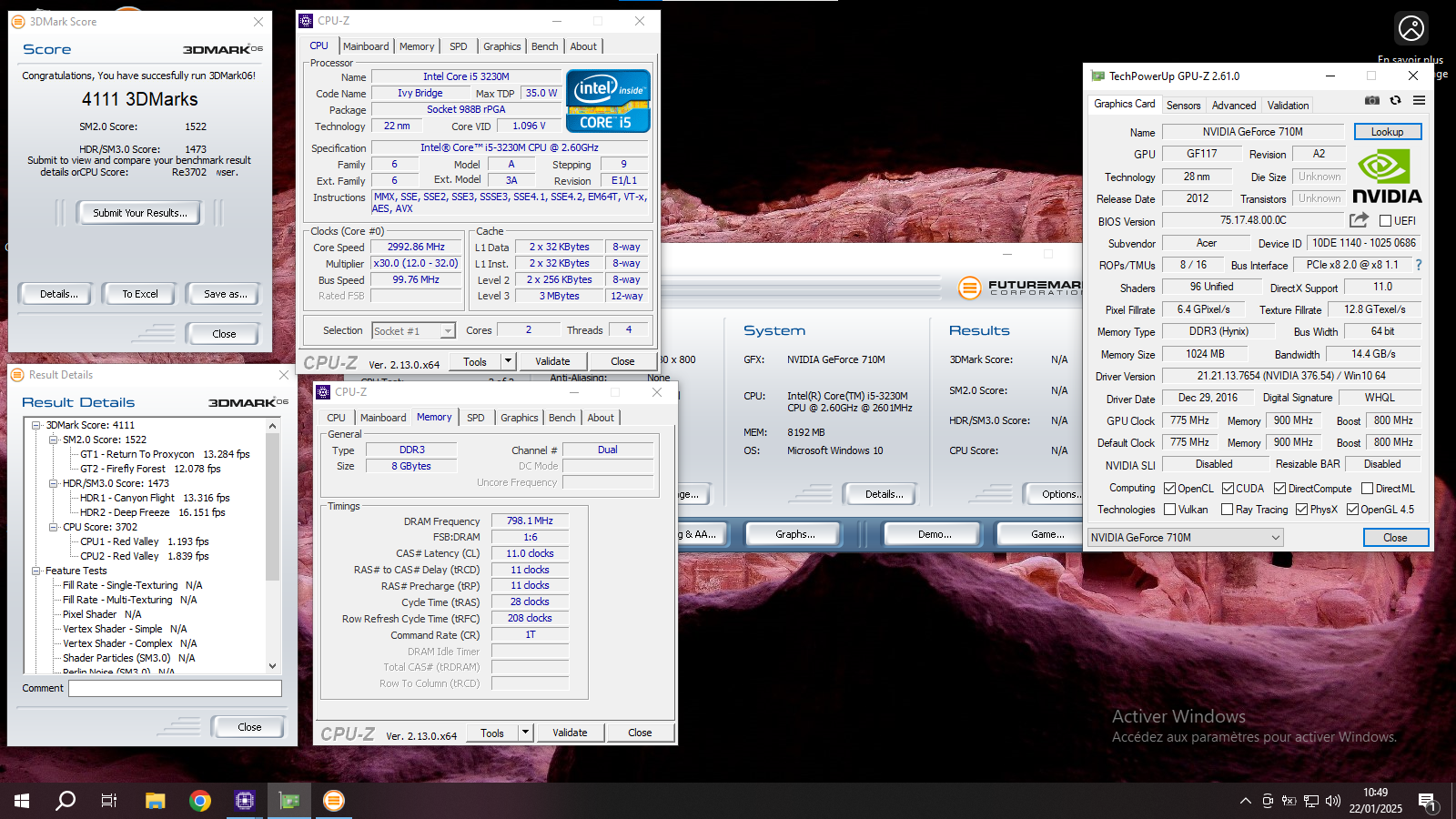Click the Lookup button in GPU-Z
The width and height of the screenshot is (1456, 819).
(1388, 132)
